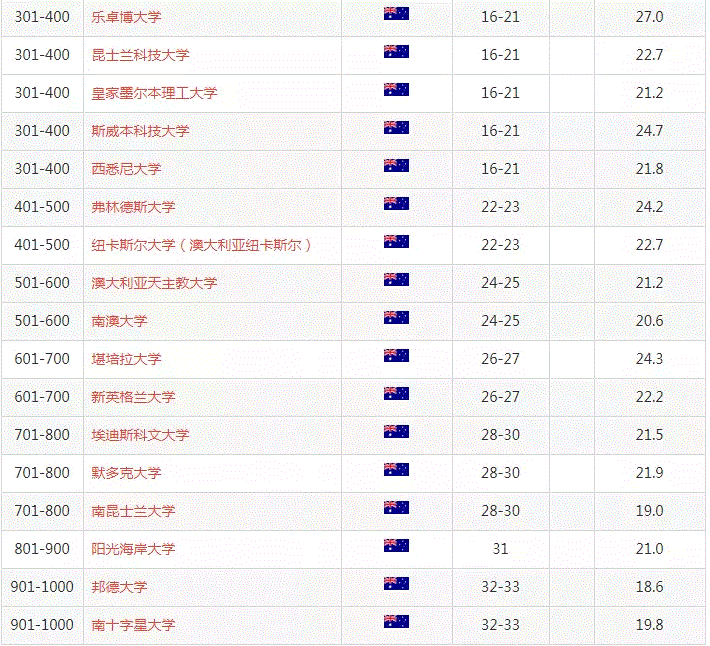Select score 21.0 in 阳光海岸大学 row
This screenshot has height=646, width=710.
pyautogui.click(x=649, y=550)
